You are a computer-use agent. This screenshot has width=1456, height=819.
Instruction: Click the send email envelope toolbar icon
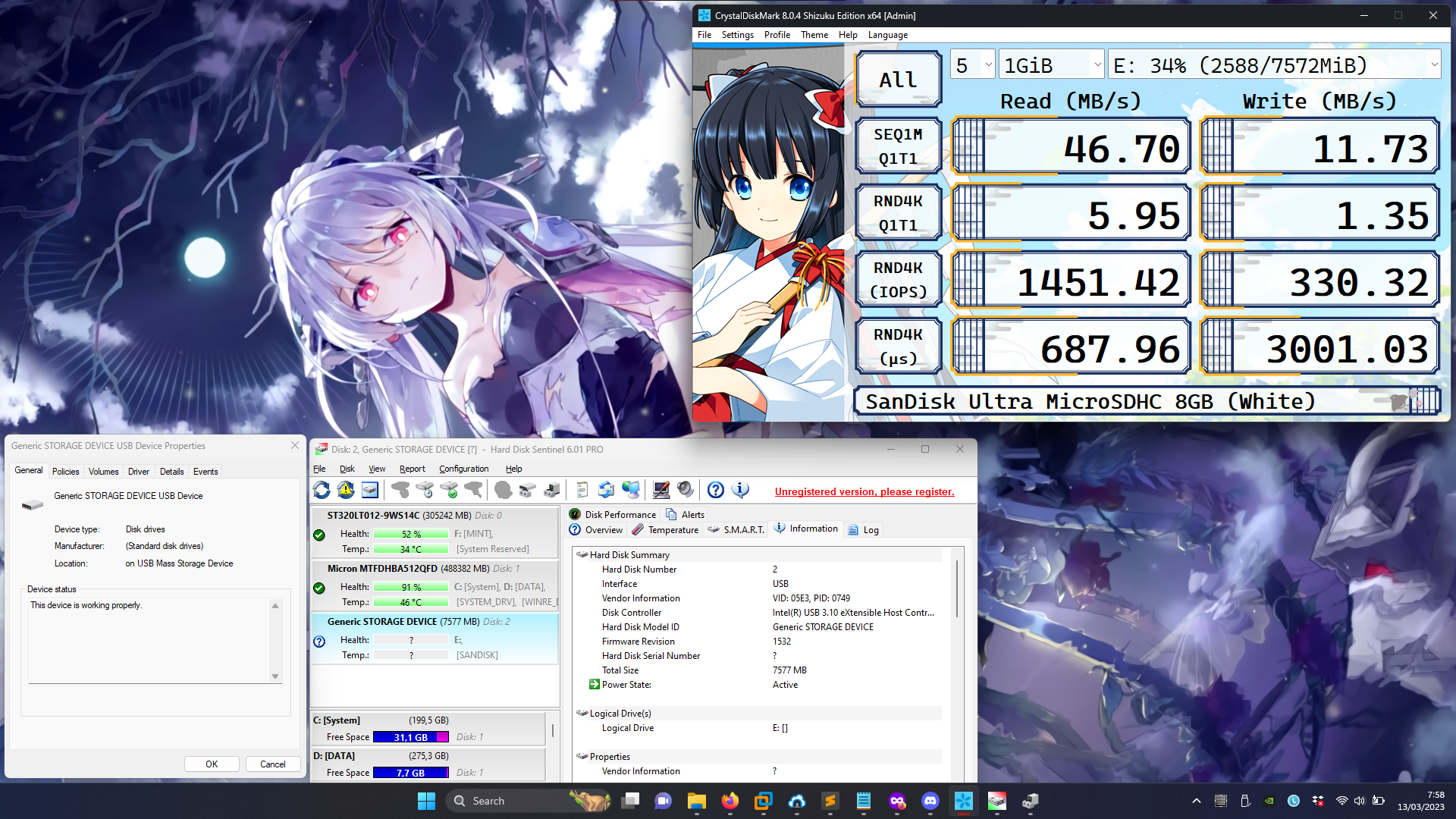tap(607, 490)
